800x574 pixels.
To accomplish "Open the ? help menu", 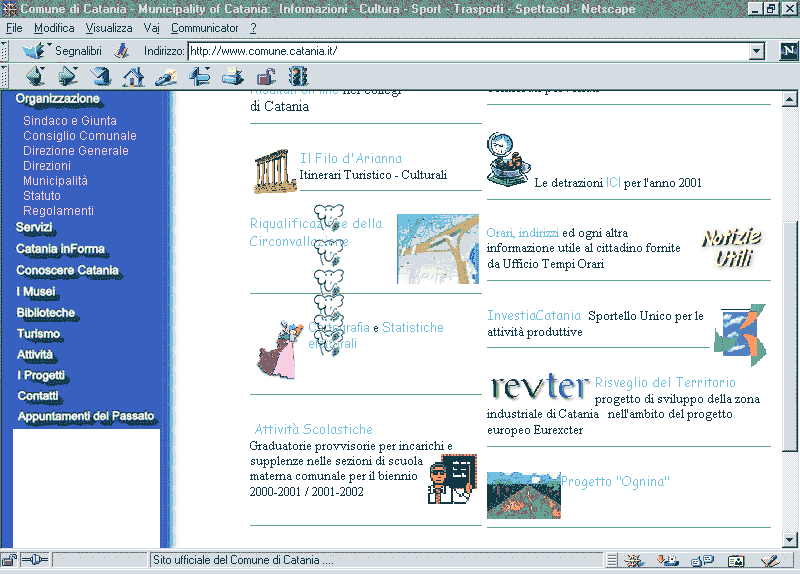I will click(x=253, y=28).
